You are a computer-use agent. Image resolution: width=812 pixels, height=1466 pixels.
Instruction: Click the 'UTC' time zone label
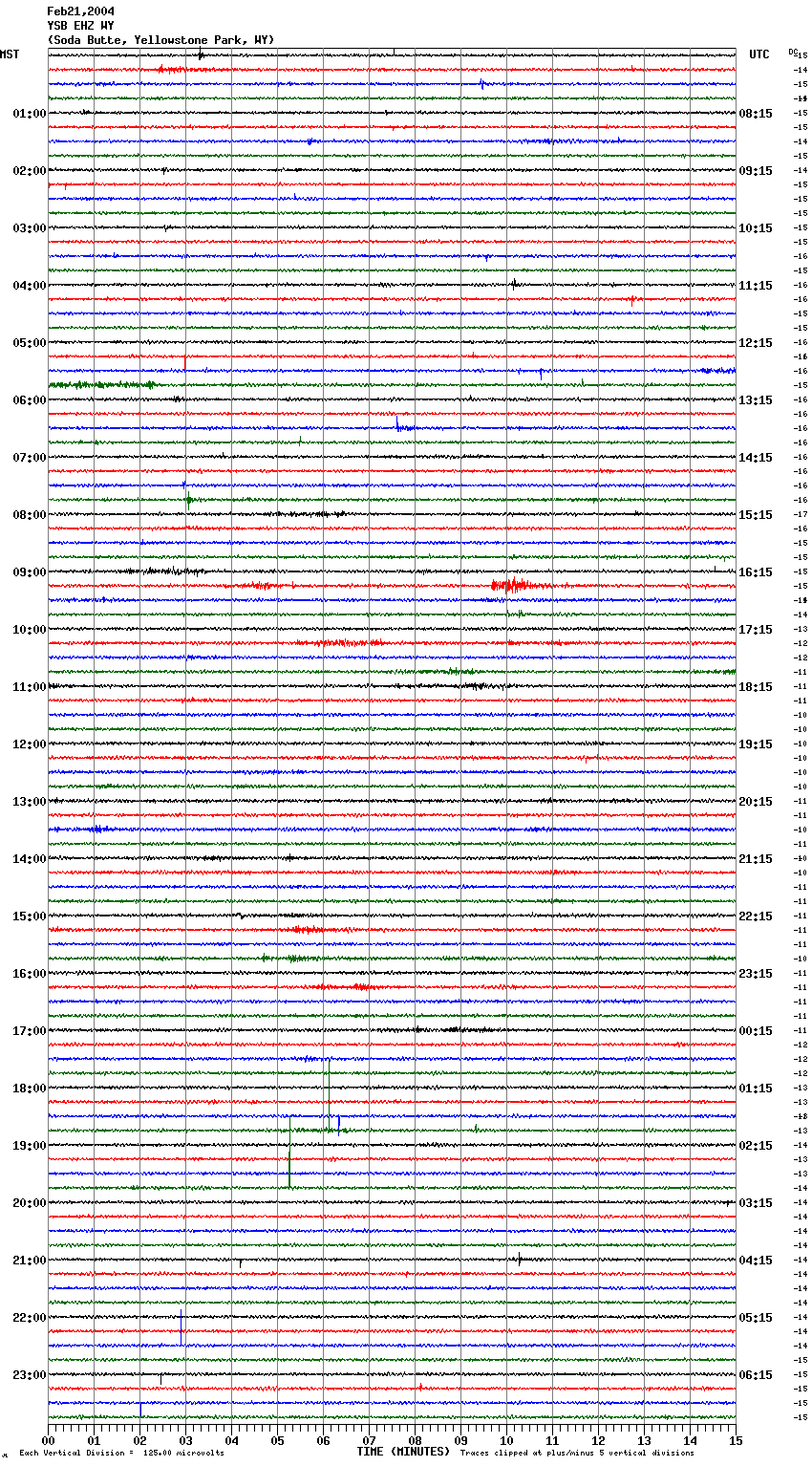coord(759,54)
